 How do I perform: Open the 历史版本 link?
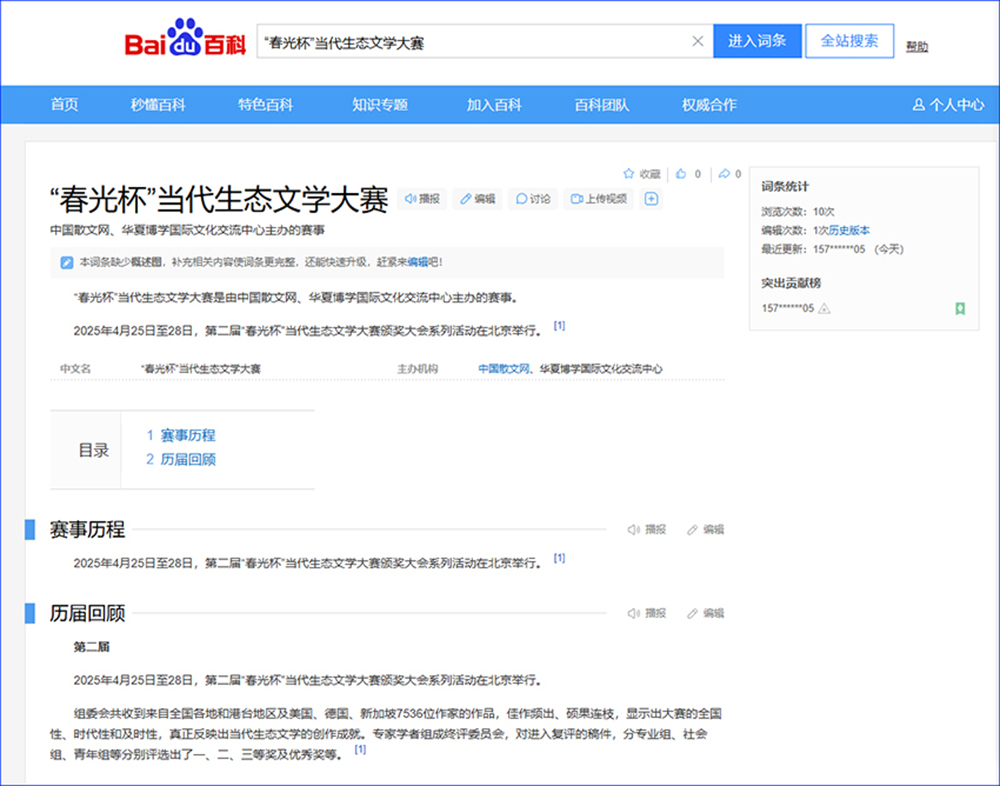(849, 230)
